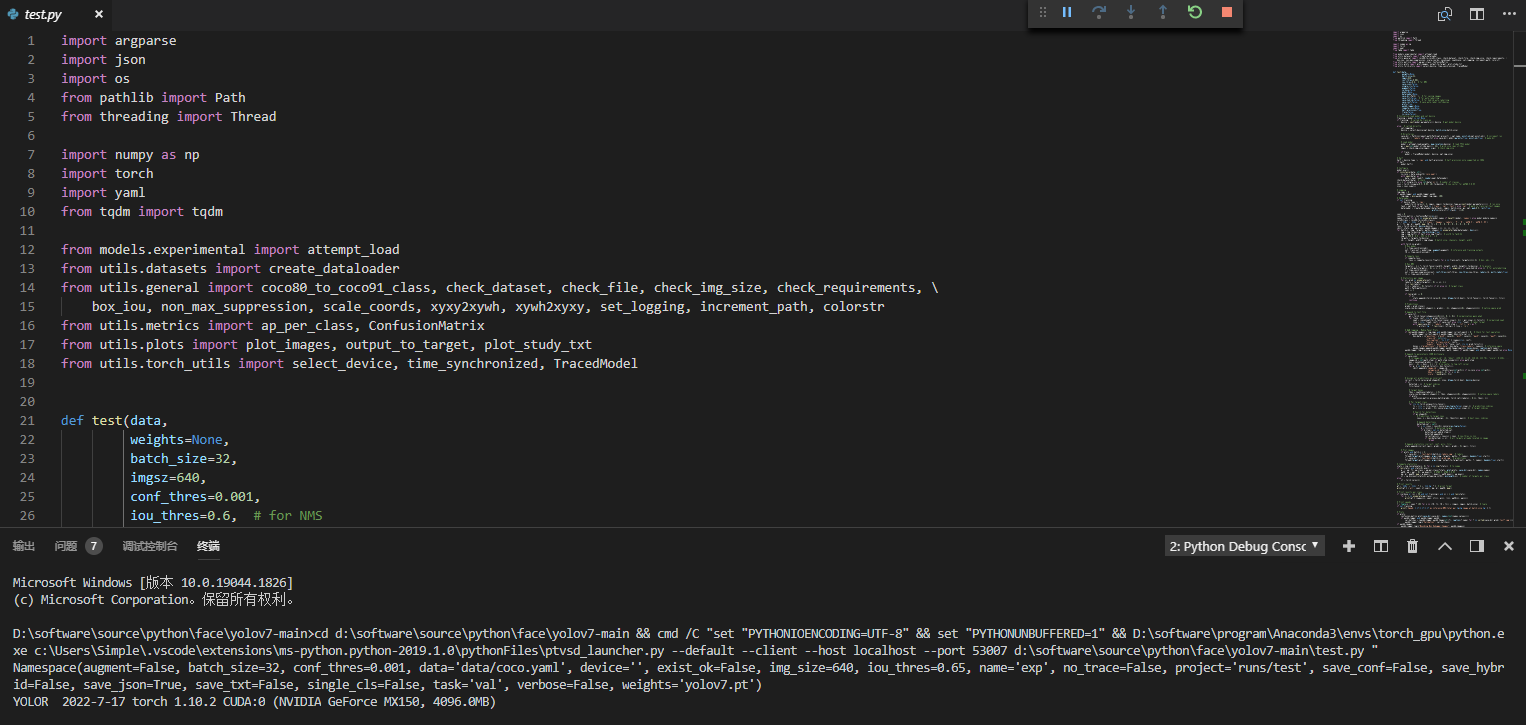Select the 终端 panel tab
Image resolution: width=1526 pixels, height=725 pixels.
pyautogui.click(x=208, y=546)
